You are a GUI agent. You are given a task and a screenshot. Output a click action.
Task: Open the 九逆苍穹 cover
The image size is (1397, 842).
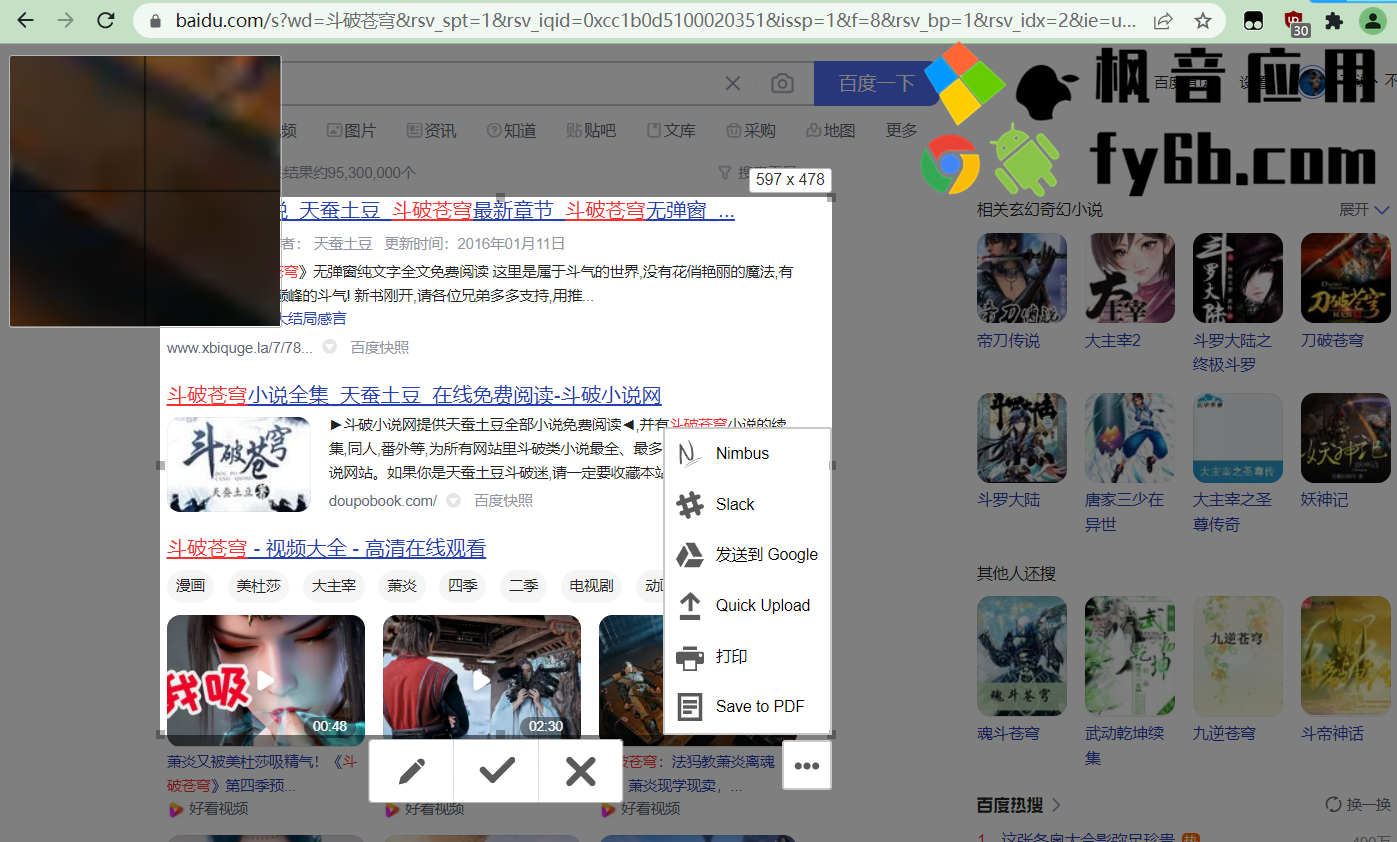(1238, 656)
